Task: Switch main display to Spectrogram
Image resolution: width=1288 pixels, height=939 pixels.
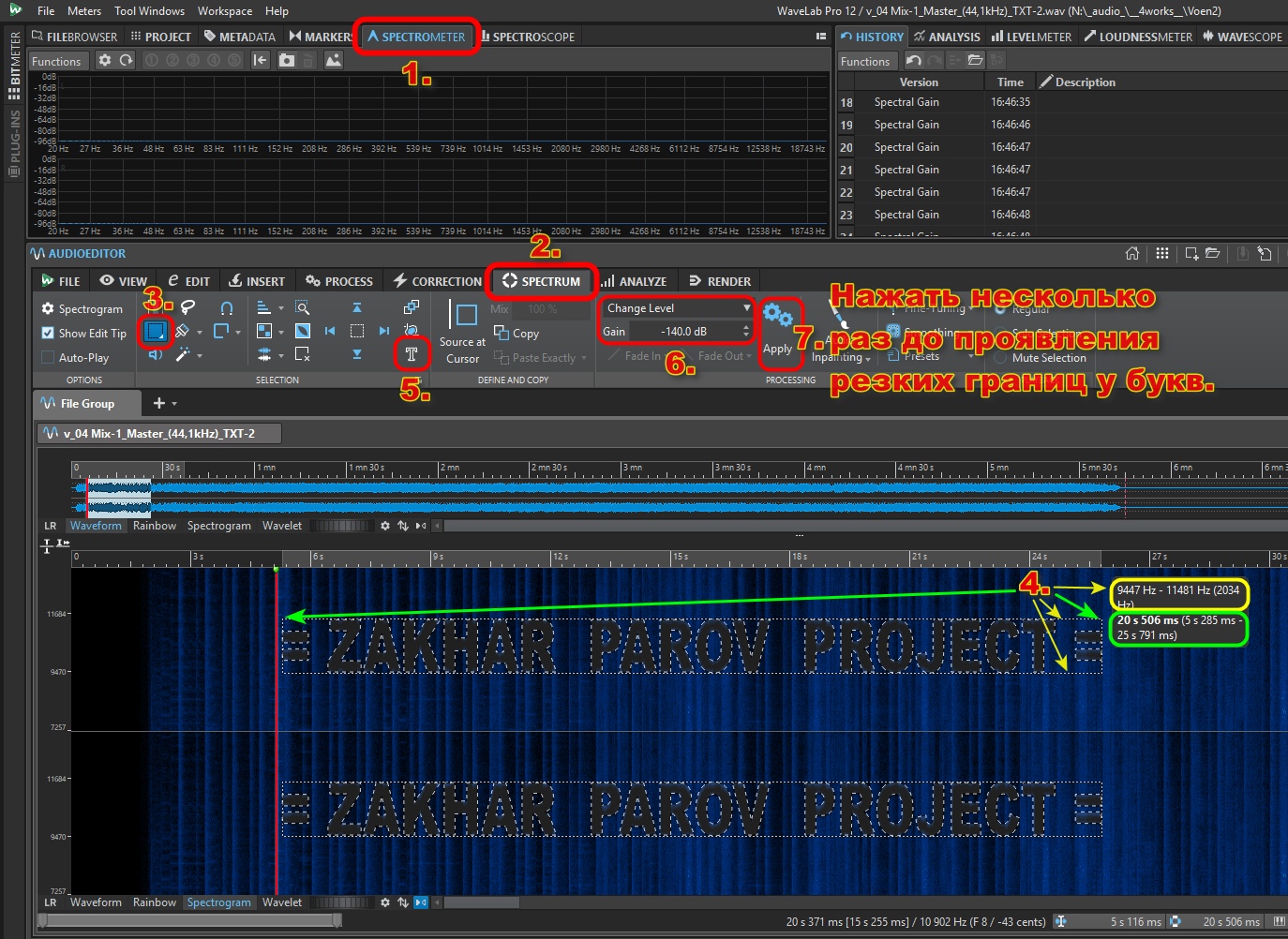Action: (218, 902)
